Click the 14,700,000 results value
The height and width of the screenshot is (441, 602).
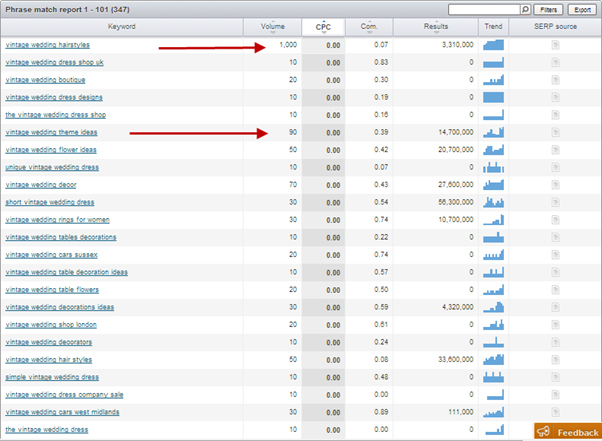[x=456, y=132]
